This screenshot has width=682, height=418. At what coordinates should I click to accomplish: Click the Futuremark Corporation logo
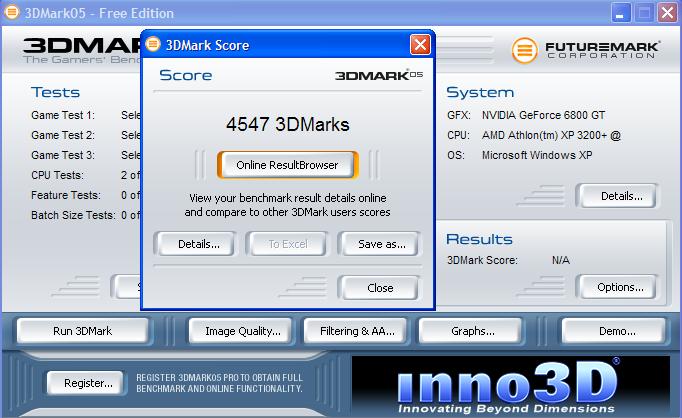point(585,50)
